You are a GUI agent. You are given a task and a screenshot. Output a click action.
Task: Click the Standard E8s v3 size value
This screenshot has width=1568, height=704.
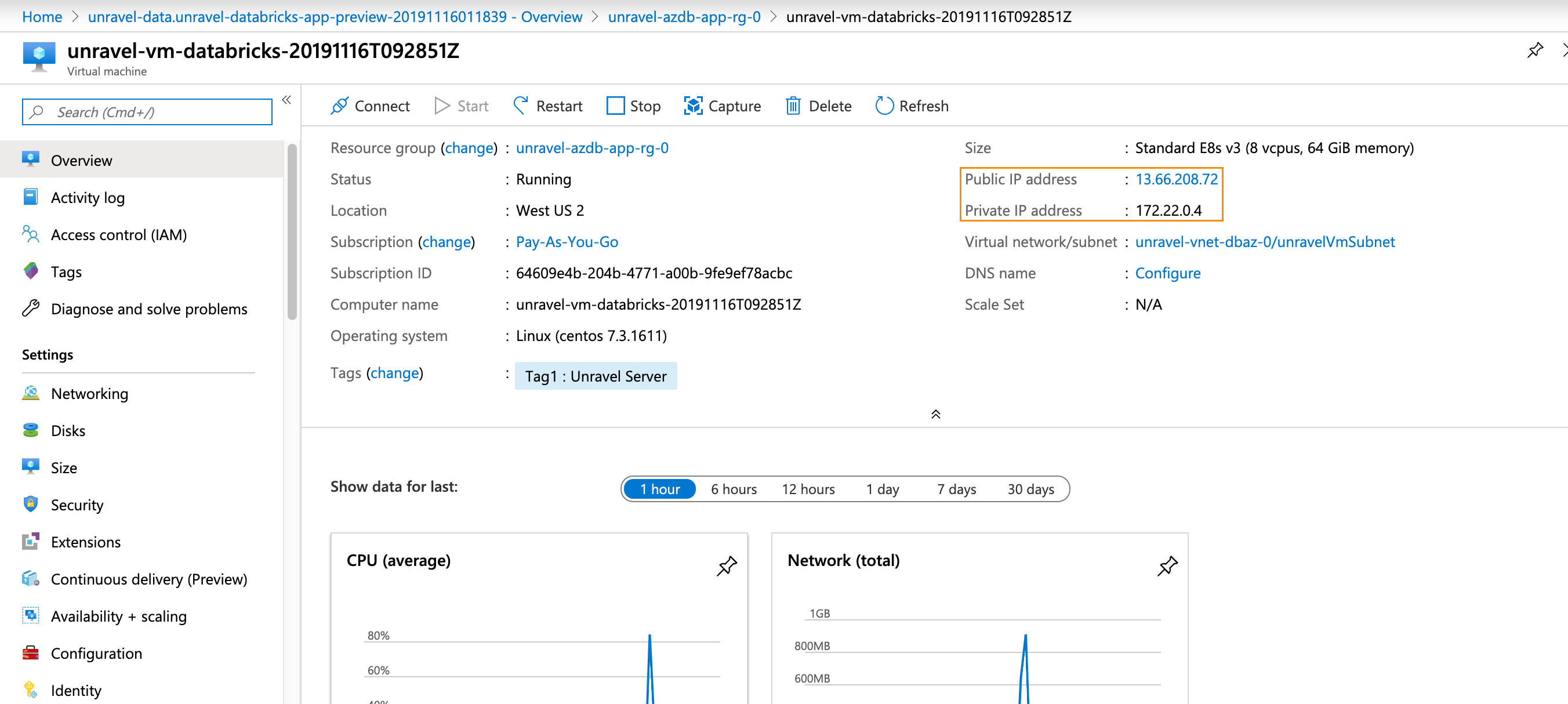1274,148
